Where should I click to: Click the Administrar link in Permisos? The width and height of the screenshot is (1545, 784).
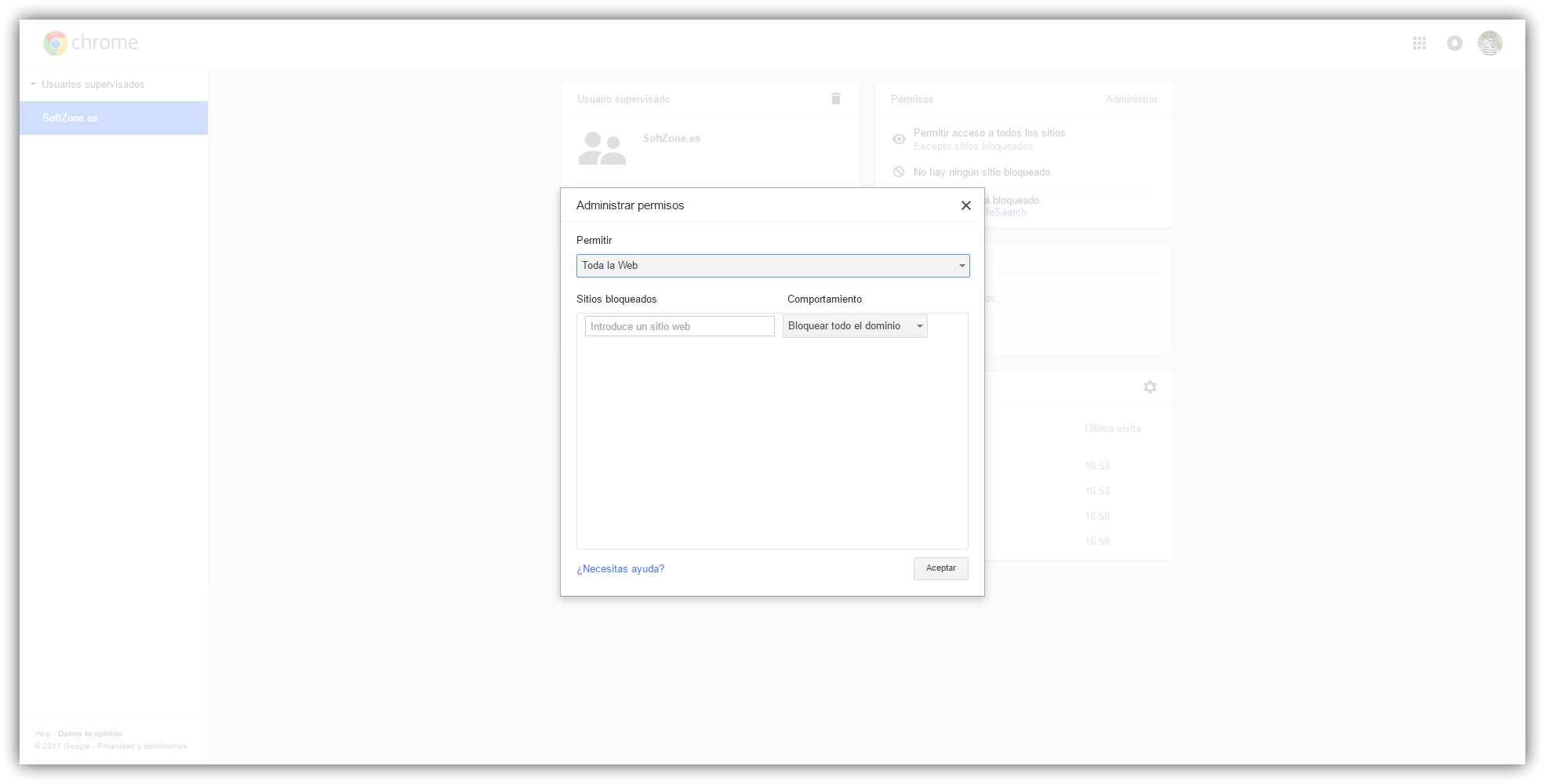click(1131, 100)
